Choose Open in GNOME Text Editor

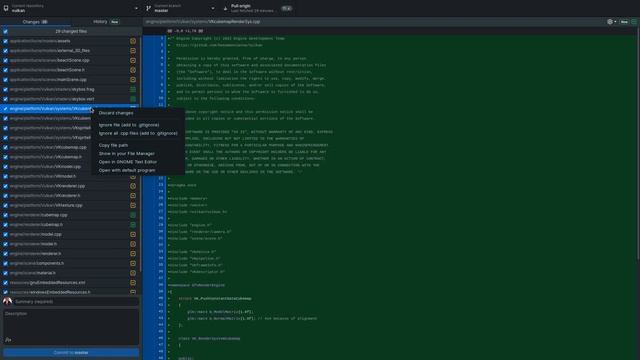pos(128,162)
